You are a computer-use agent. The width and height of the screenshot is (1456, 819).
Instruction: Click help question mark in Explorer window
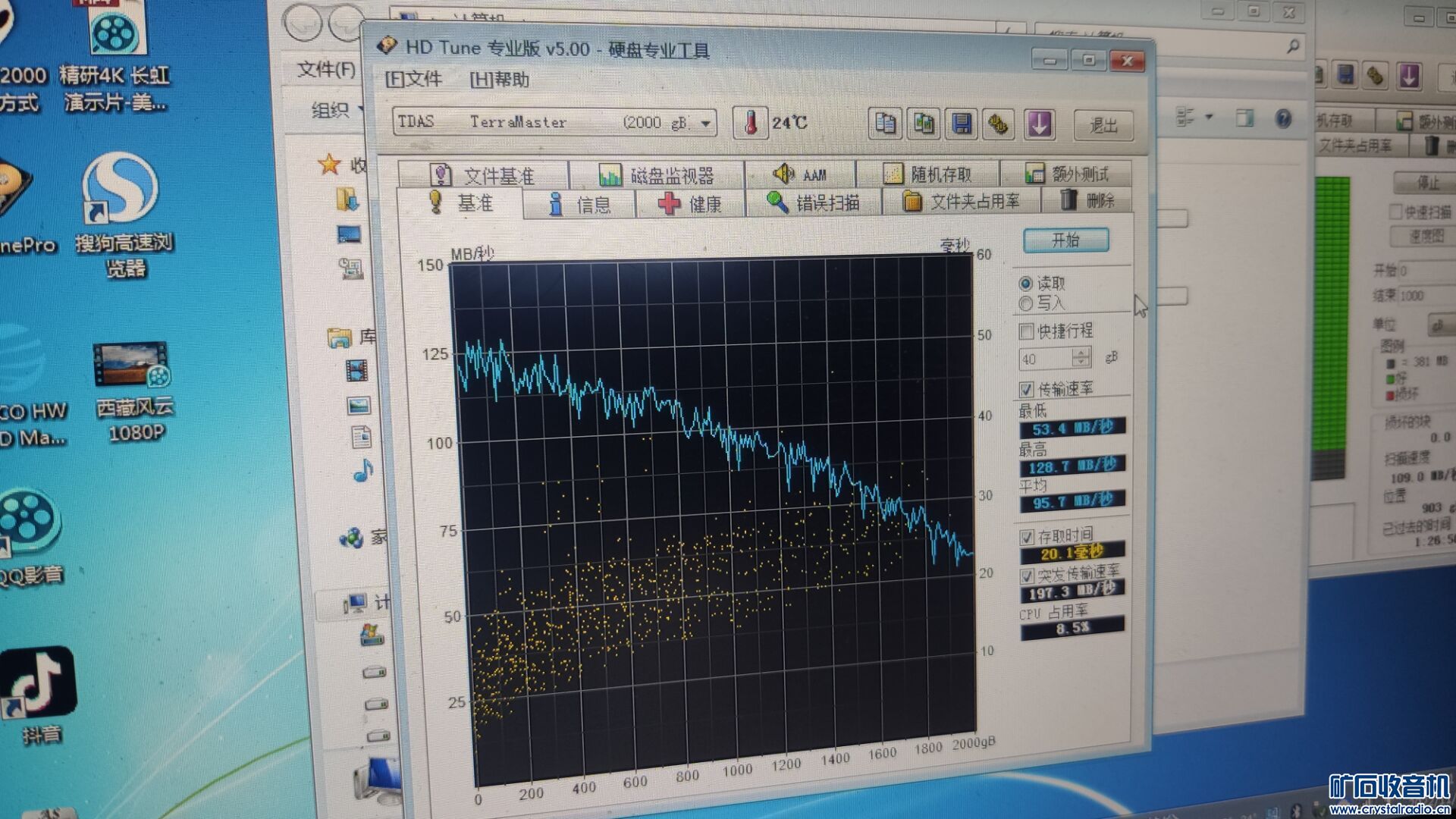pyautogui.click(x=1283, y=119)
